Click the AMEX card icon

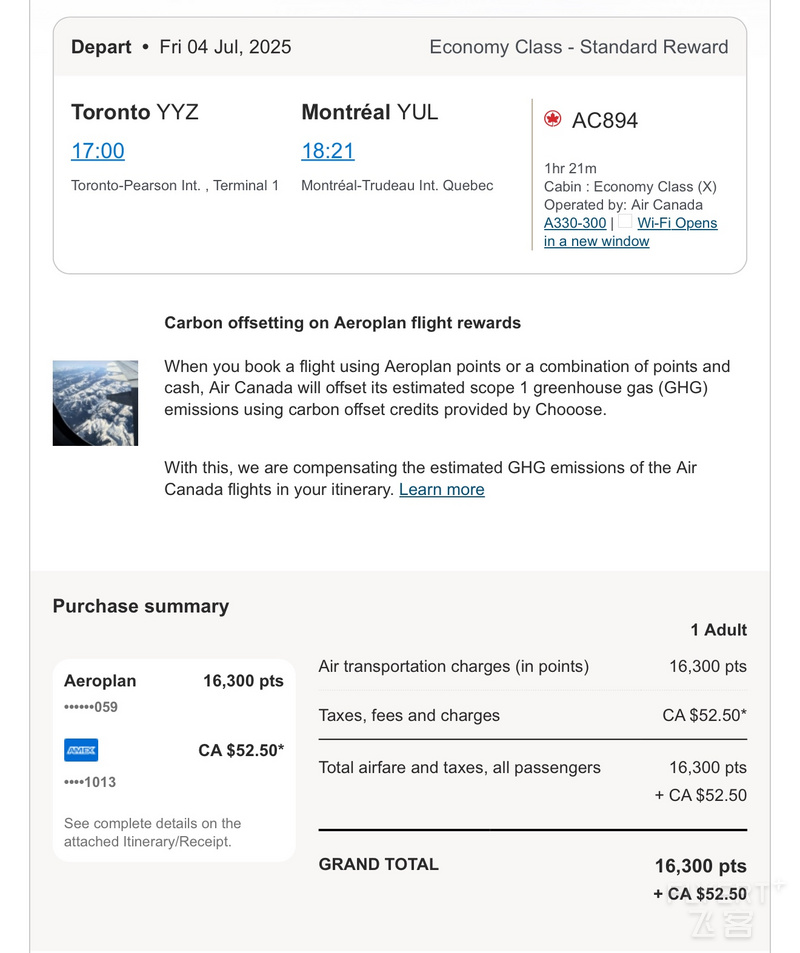81,750
